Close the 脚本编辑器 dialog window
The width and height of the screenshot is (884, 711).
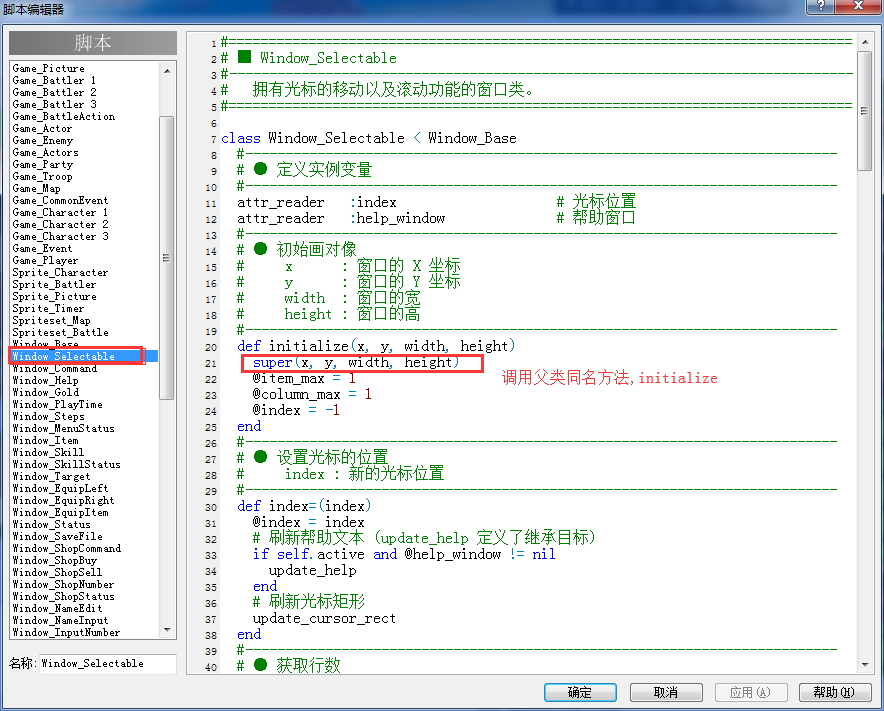858,6
